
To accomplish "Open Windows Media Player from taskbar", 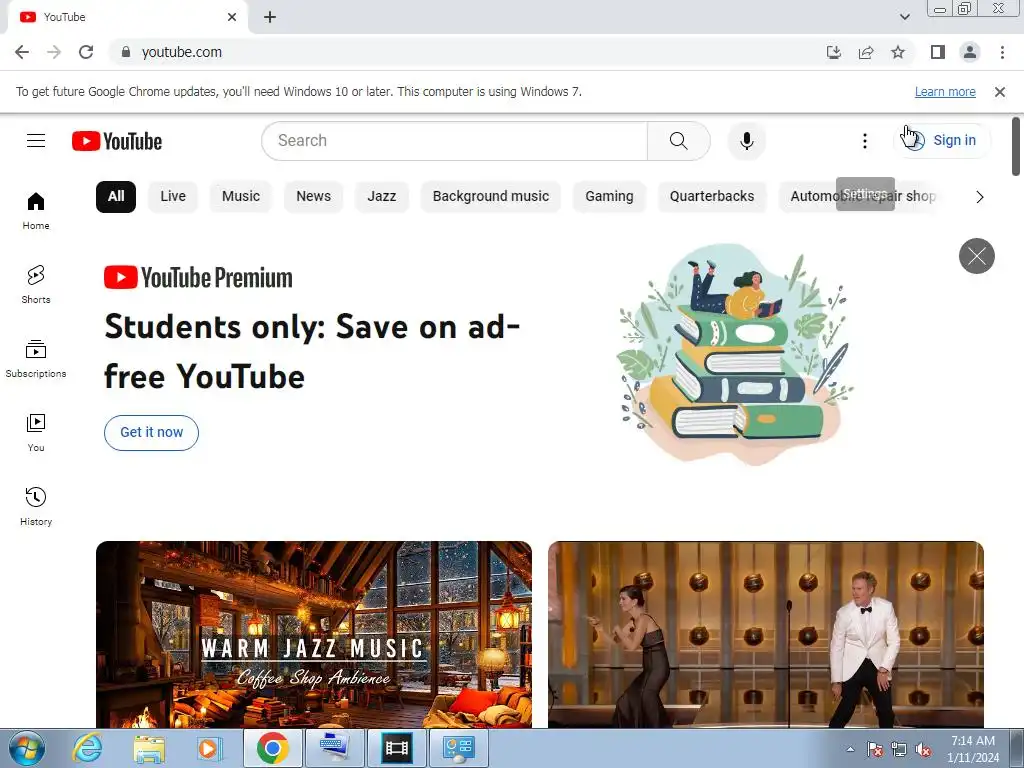I will (x=210, y=748).
